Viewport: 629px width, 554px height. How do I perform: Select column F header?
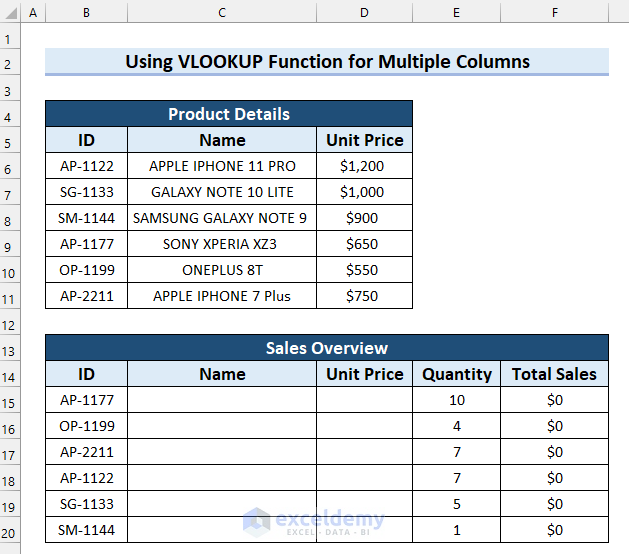click(554, 13)
